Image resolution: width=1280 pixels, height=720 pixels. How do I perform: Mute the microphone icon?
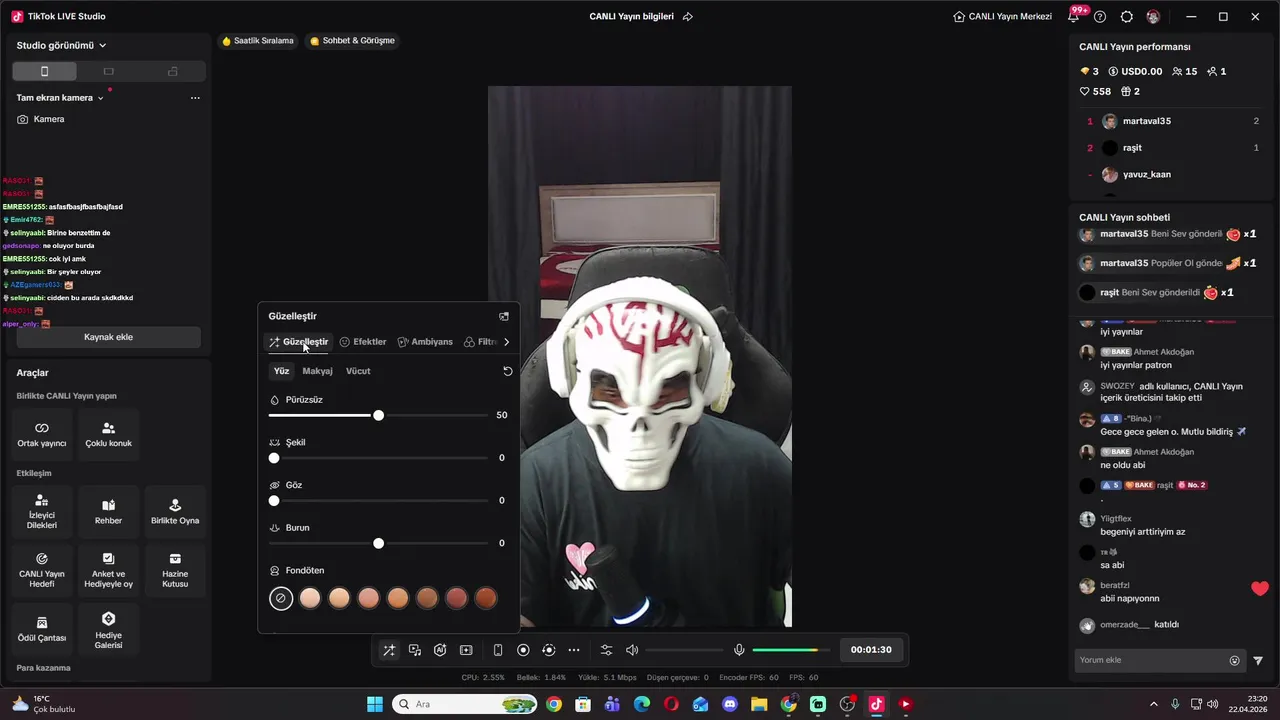739,650
